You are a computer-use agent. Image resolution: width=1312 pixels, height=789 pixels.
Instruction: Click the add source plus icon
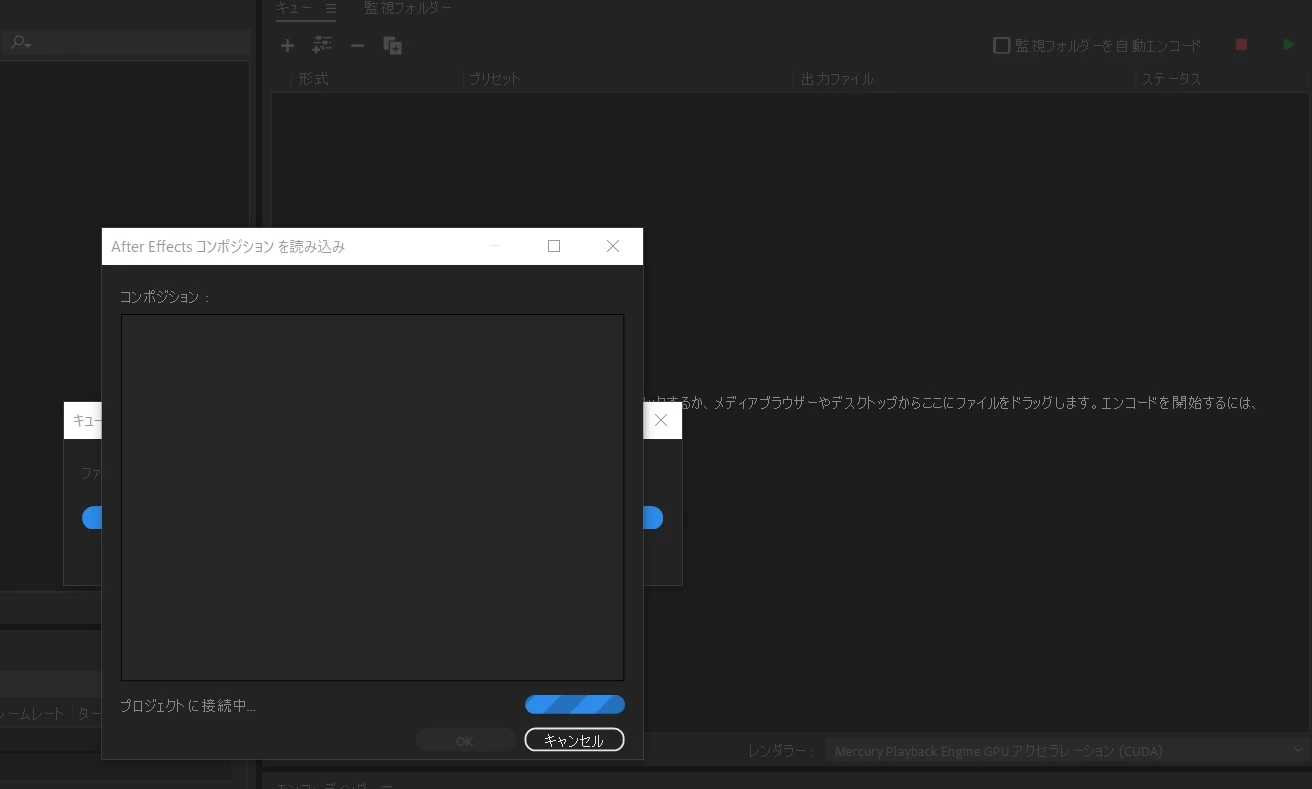pos(287,45)
